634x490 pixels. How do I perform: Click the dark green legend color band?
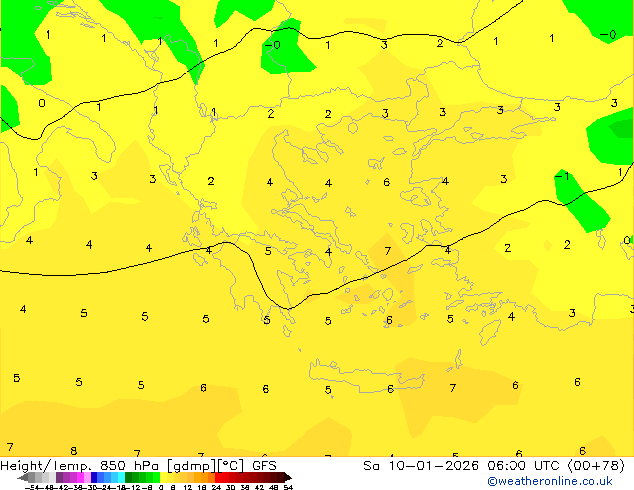click(x=129, y=477)
